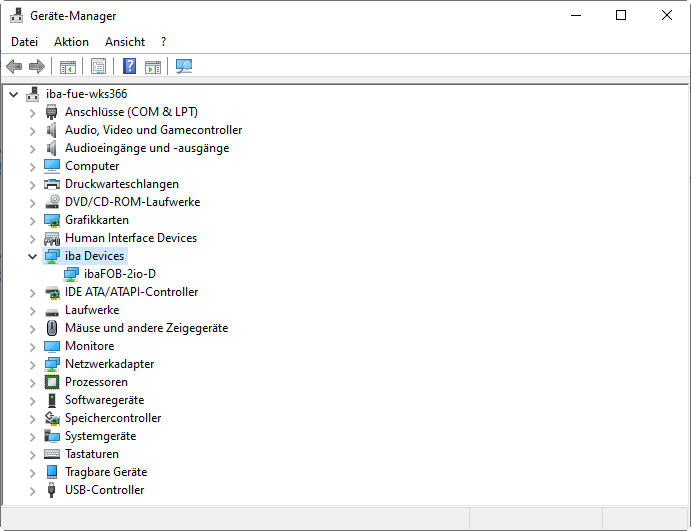The height and width of the screenshot is (531, 691).
Task: Toggle the action pane toolbar icon
Action: point(153,67)
